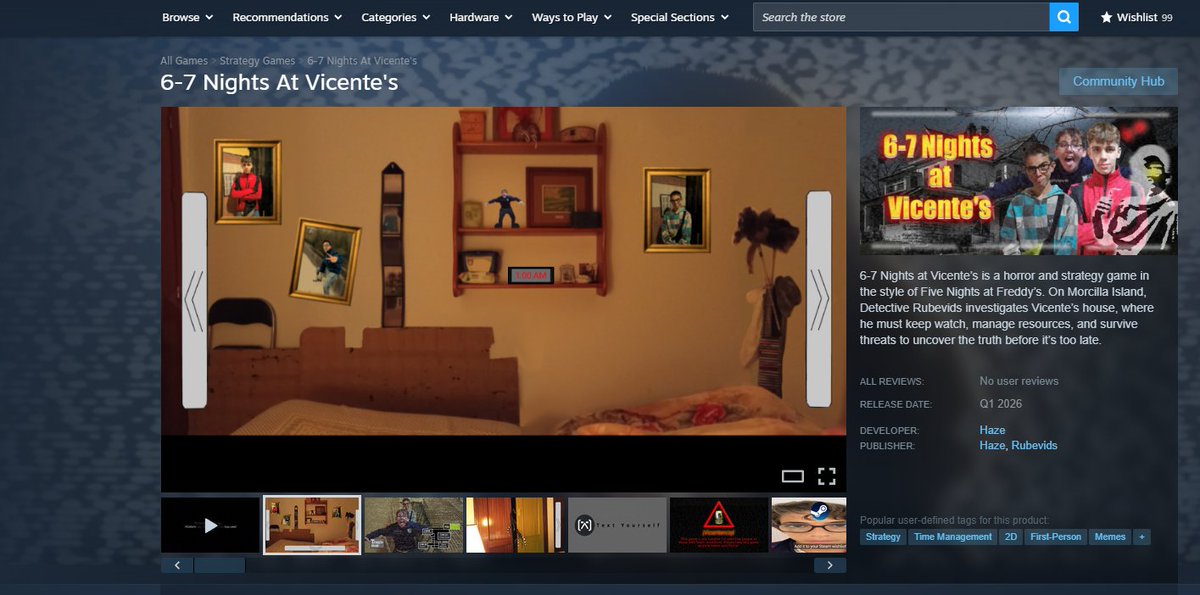Image resolution: width=1200 pixels, height=595 pixels.
Task: Click the 6-7 Nights At Vicente's breadcrumb
Action: pyautogui.click(x=362, y=61)
